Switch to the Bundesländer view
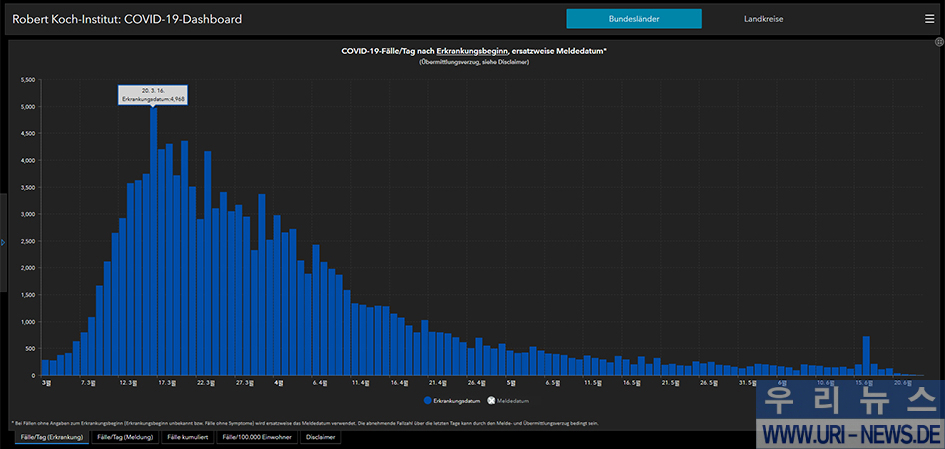This screenshot has width=945, height=449. (x=633, y=19)
